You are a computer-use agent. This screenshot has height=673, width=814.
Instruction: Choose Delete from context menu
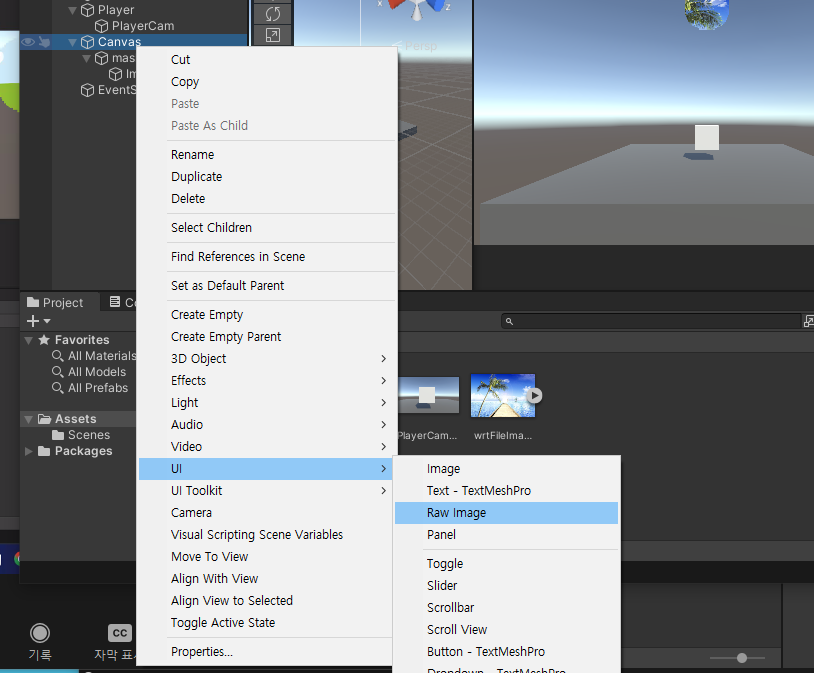coord(266,198)
